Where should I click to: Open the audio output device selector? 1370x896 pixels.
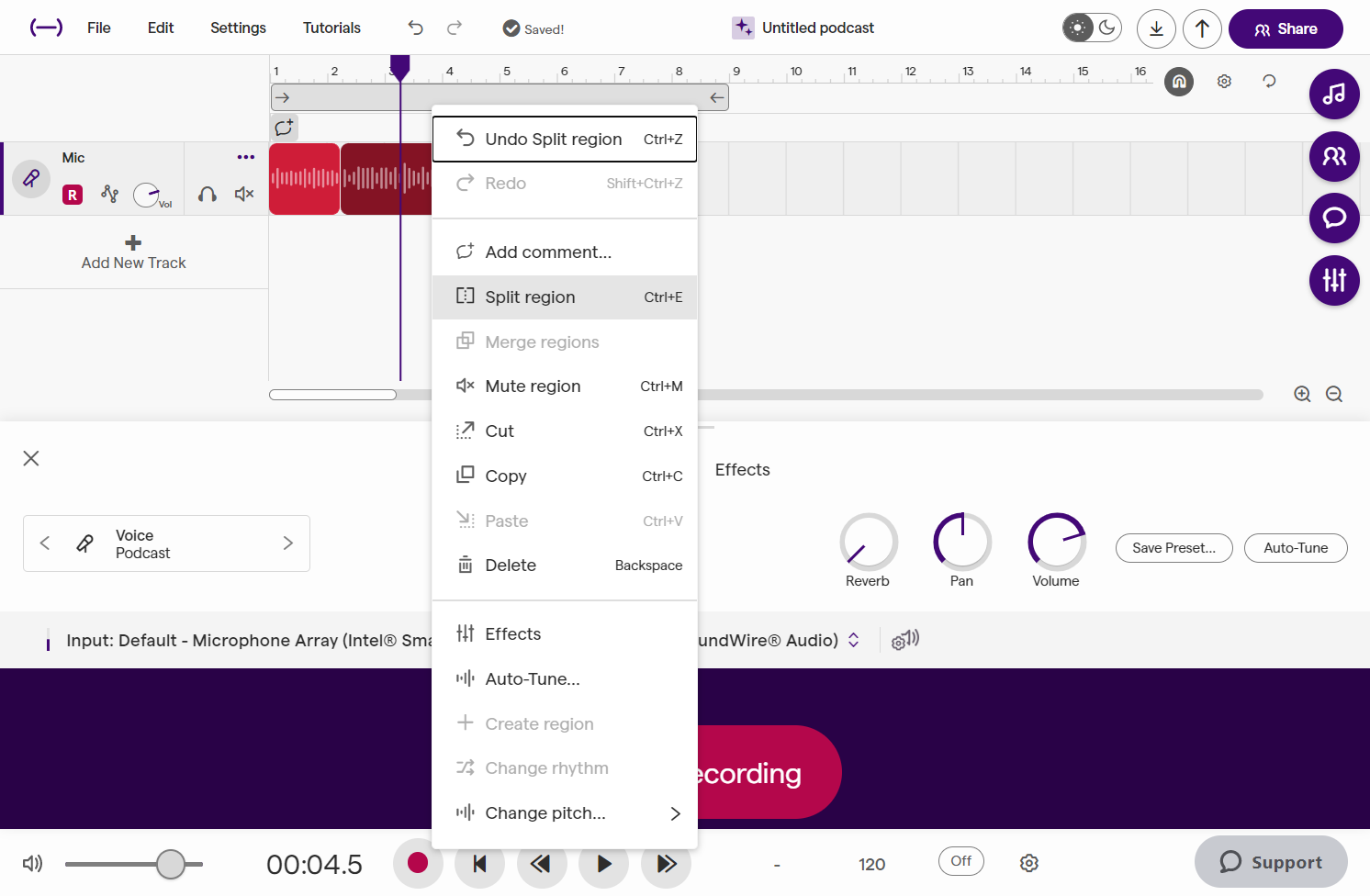[854, 640]
